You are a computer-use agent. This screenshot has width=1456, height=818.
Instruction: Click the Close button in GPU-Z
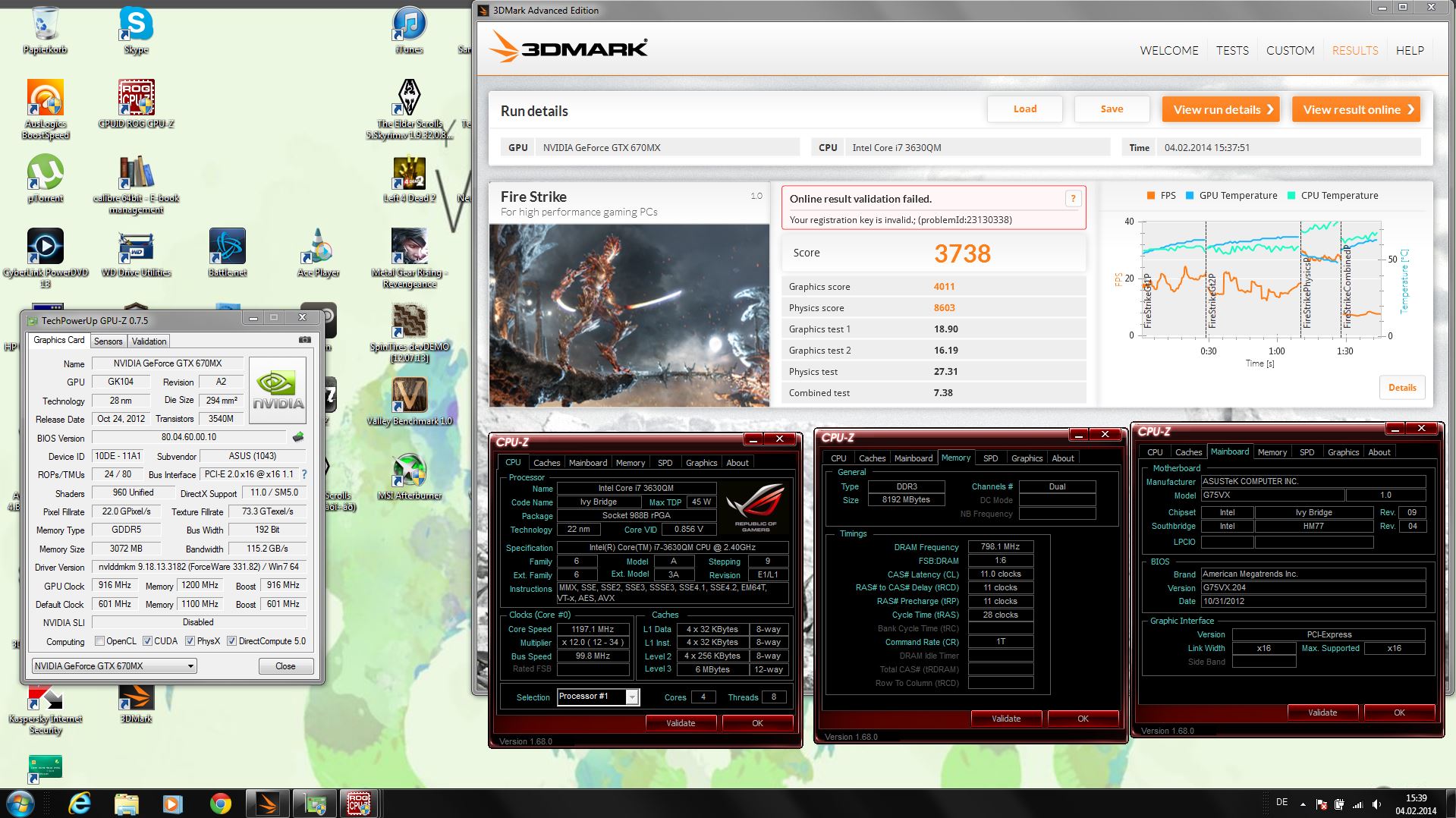285,665
